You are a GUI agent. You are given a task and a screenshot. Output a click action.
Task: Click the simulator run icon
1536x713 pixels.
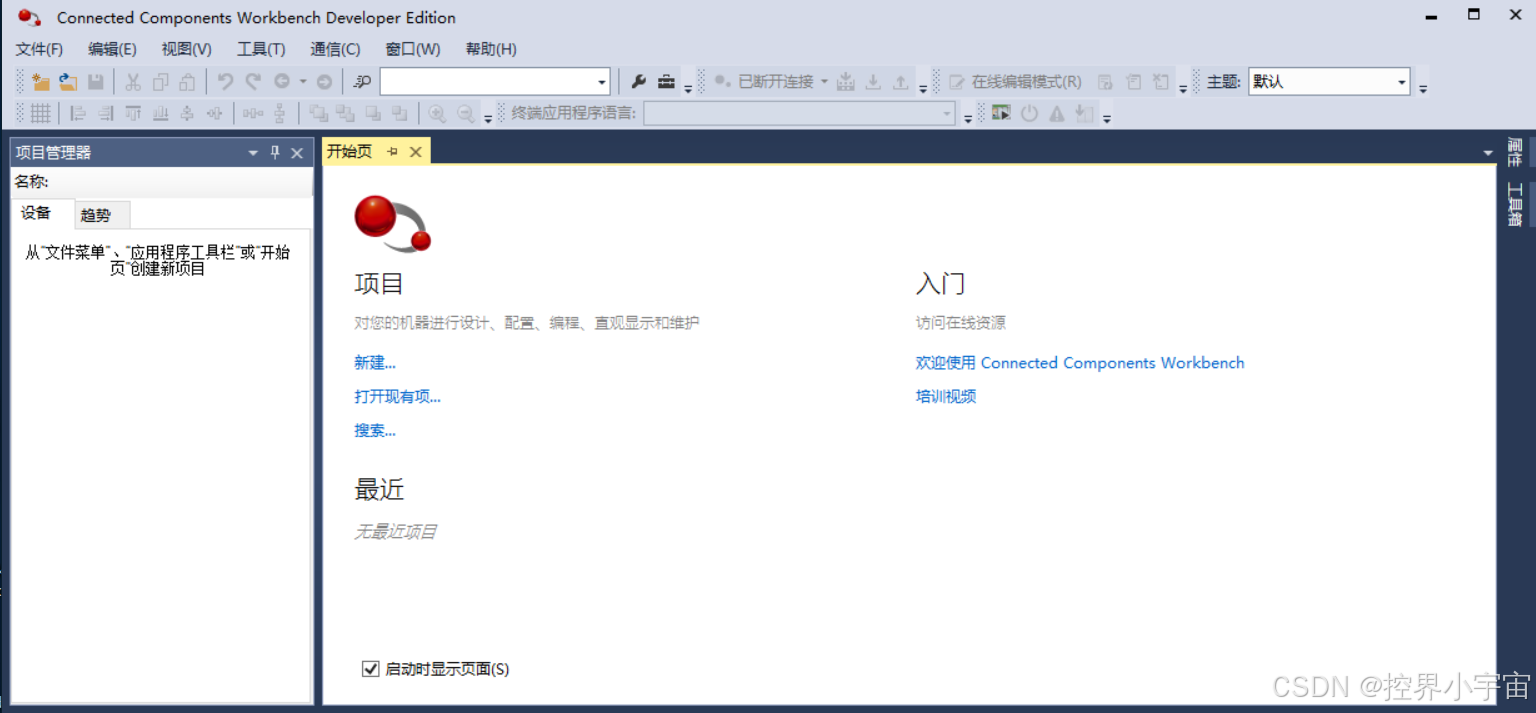tap(1001, 113)
